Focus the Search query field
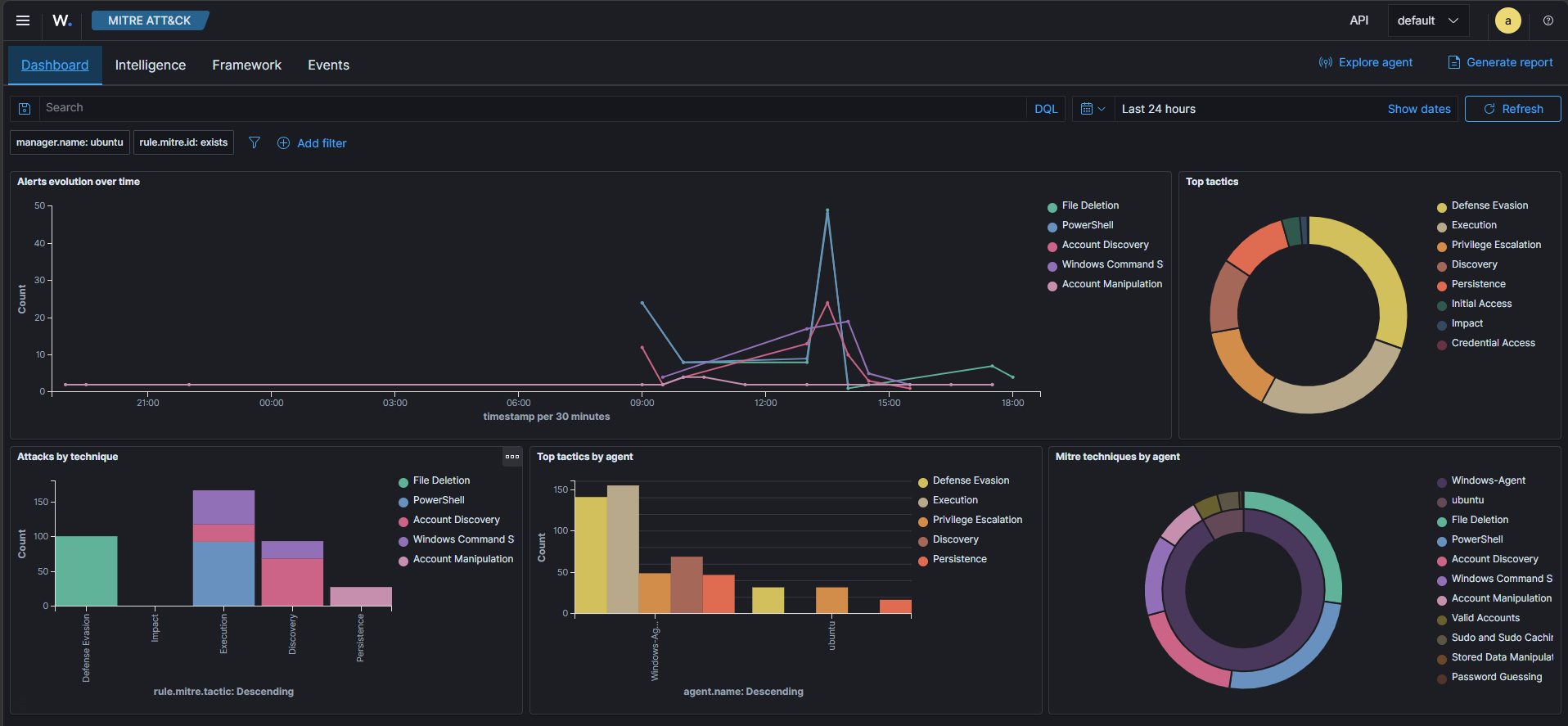 pos(532,108)
